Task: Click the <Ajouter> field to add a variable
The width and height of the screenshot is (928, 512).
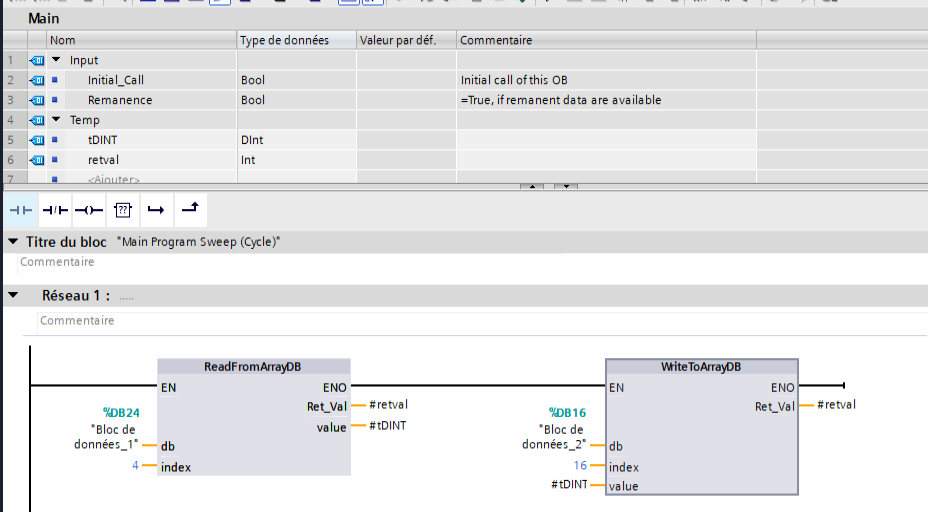Action: pos(113,180)
